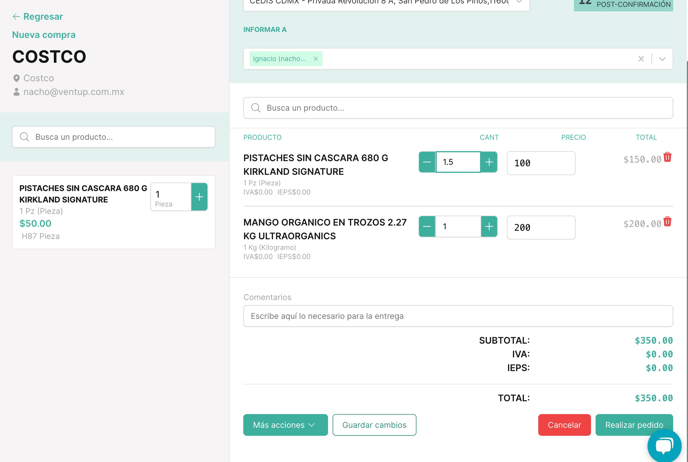
Task: Click the INFORMAR A label
Action: tap(265, 29)
